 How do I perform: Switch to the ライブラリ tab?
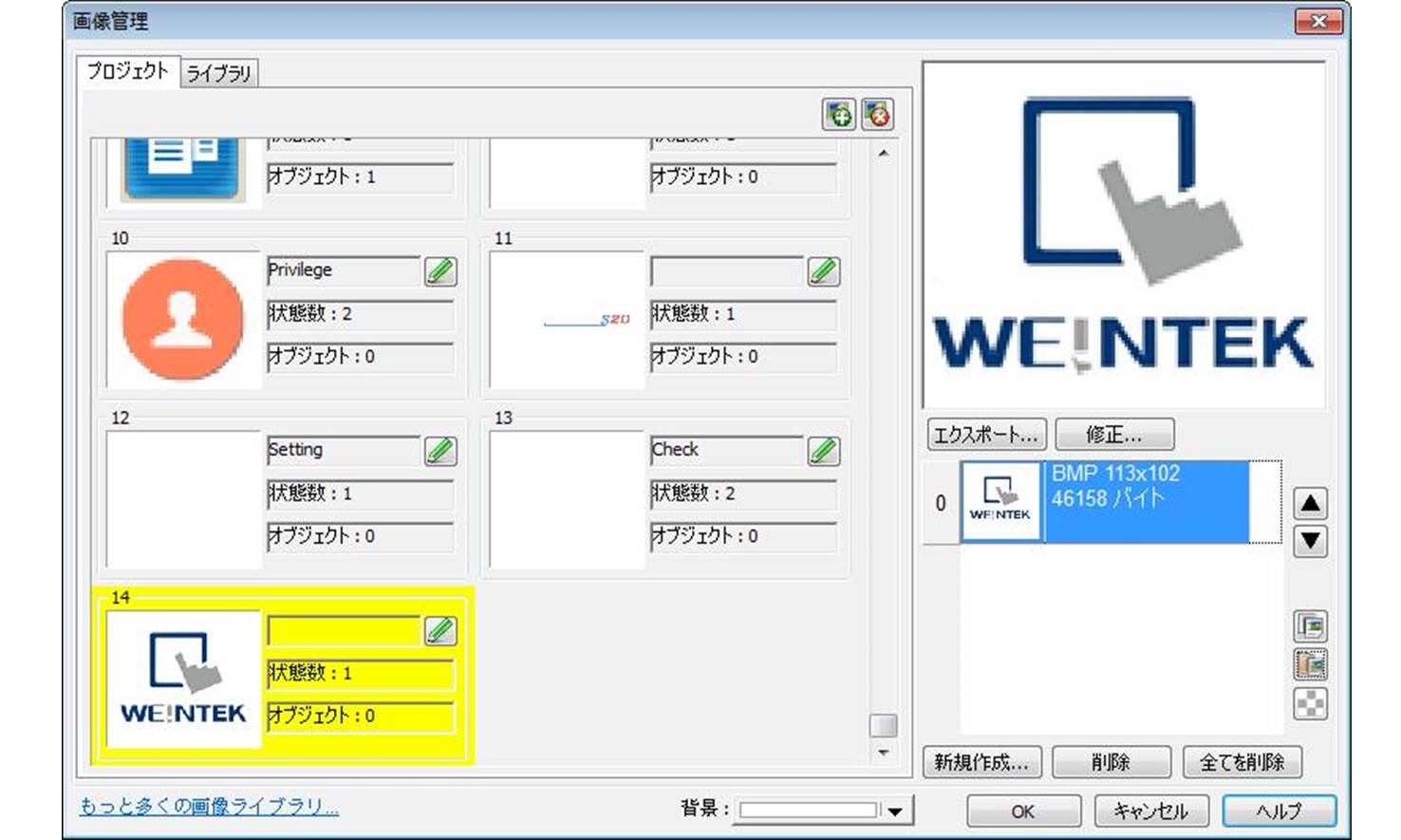click(x=218, y=73)
